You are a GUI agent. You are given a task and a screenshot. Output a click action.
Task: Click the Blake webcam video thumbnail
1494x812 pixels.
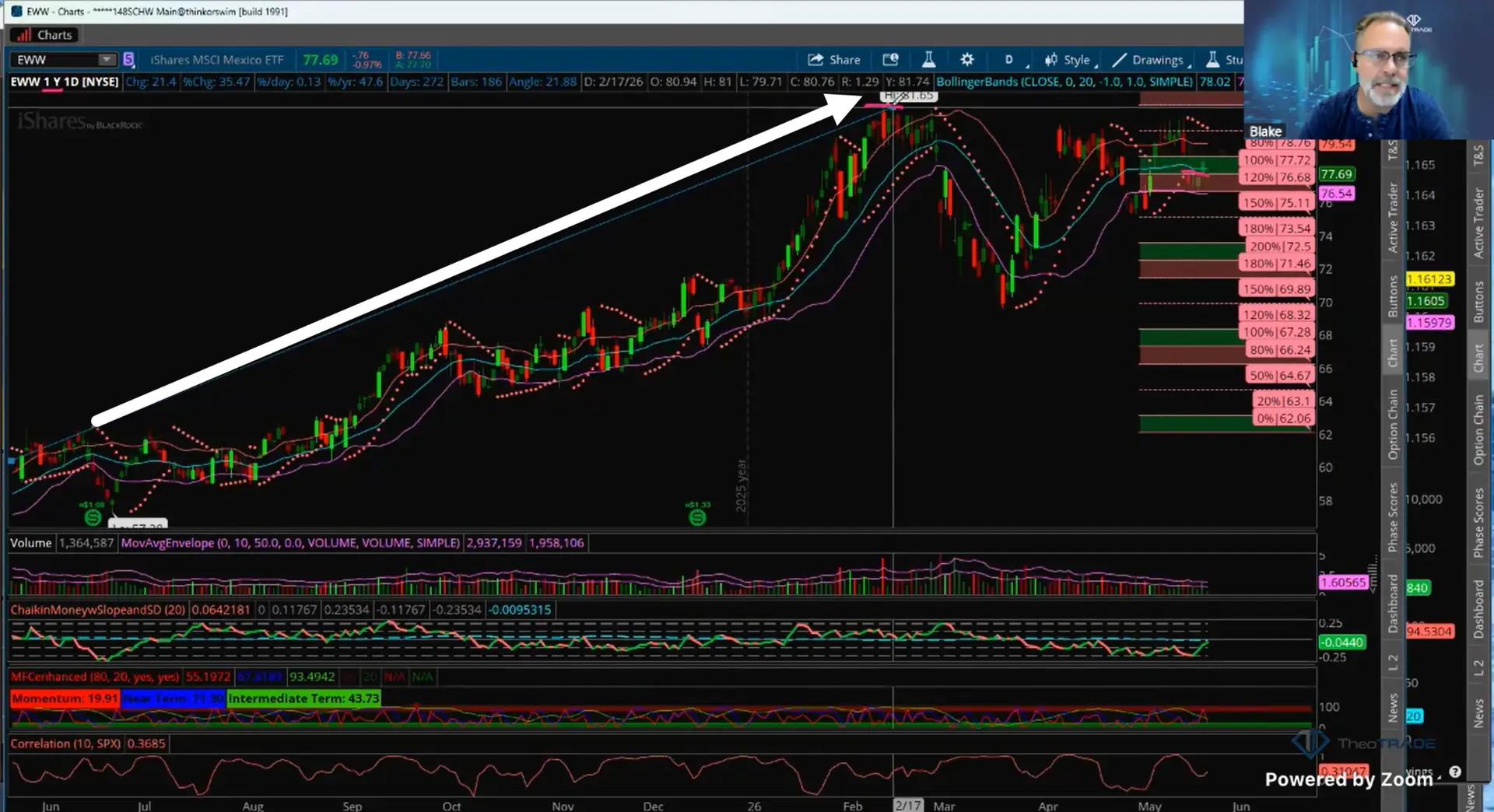tap(1369, 70)
